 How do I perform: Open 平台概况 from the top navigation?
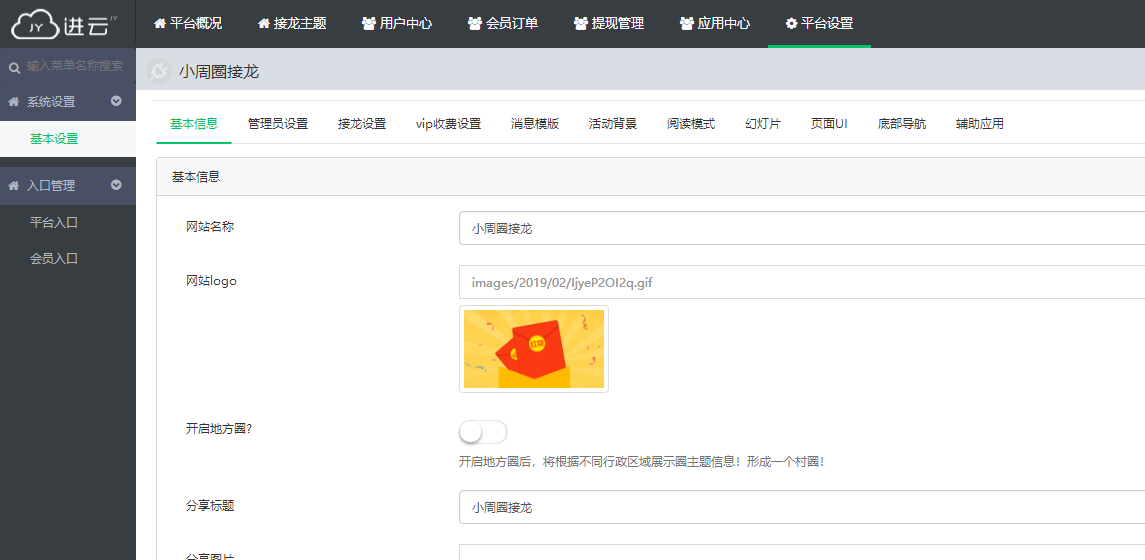tap(188, 23)
